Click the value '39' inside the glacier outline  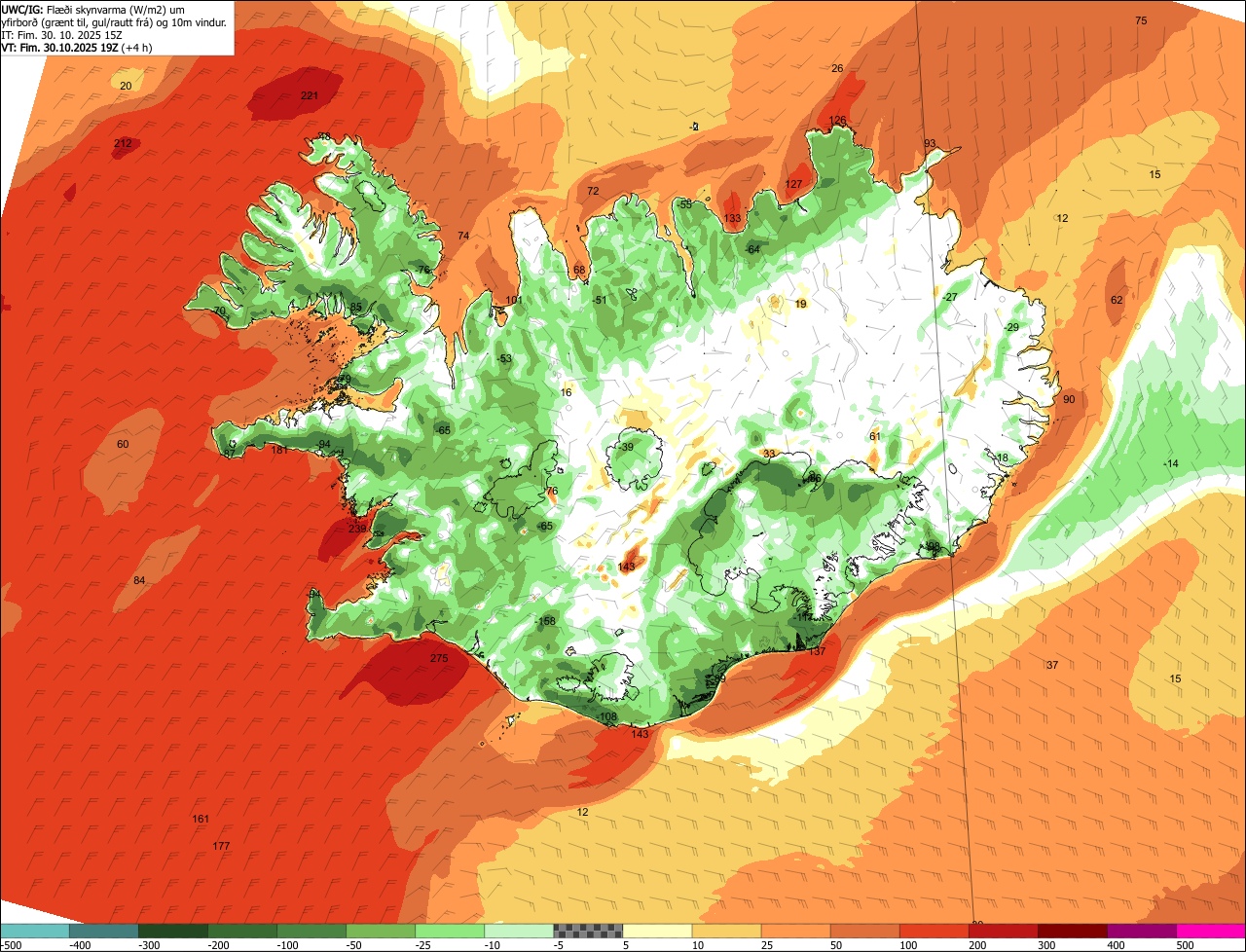[627, 447]
